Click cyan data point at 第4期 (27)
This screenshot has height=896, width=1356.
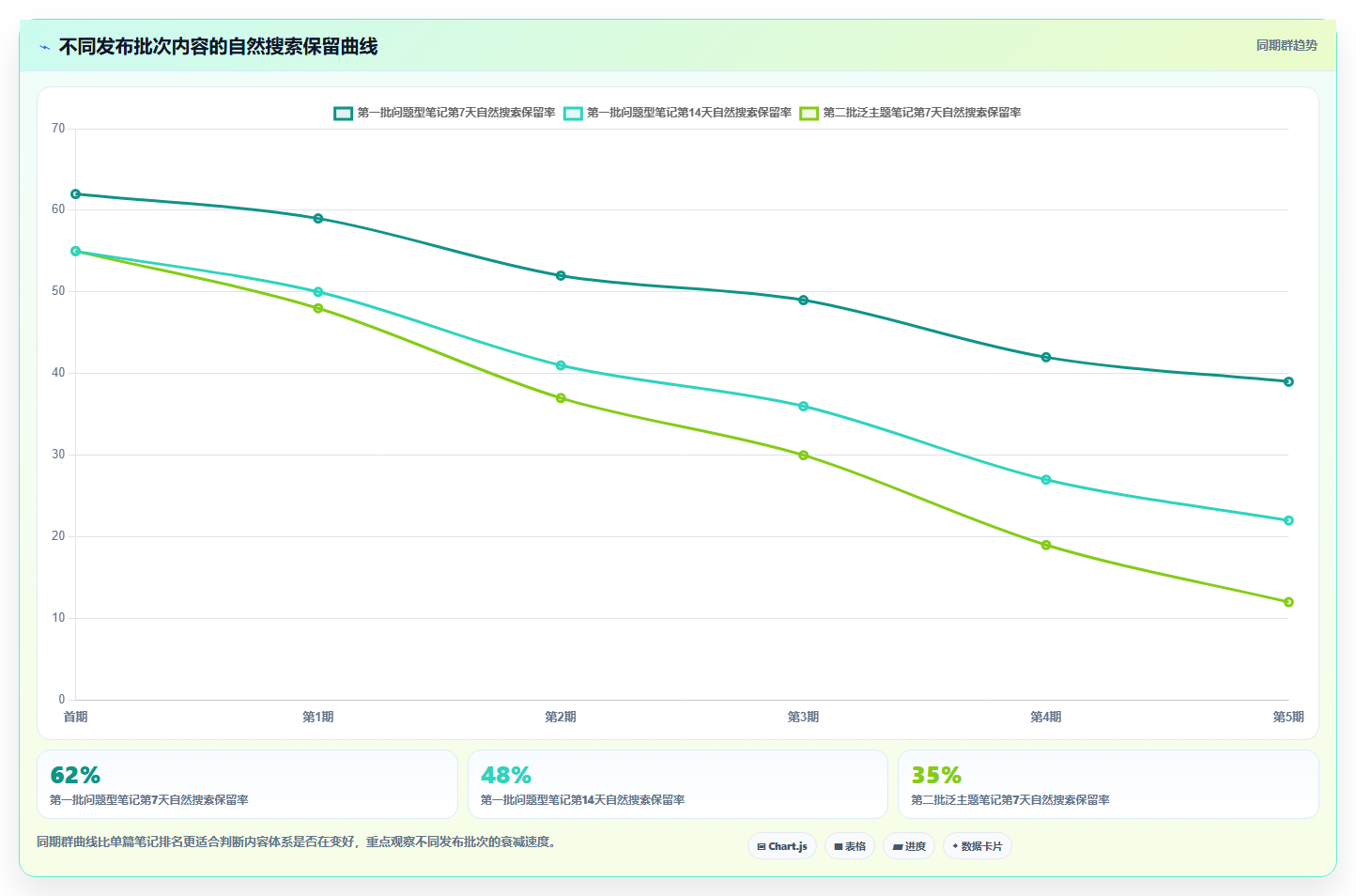(1046, 480)
